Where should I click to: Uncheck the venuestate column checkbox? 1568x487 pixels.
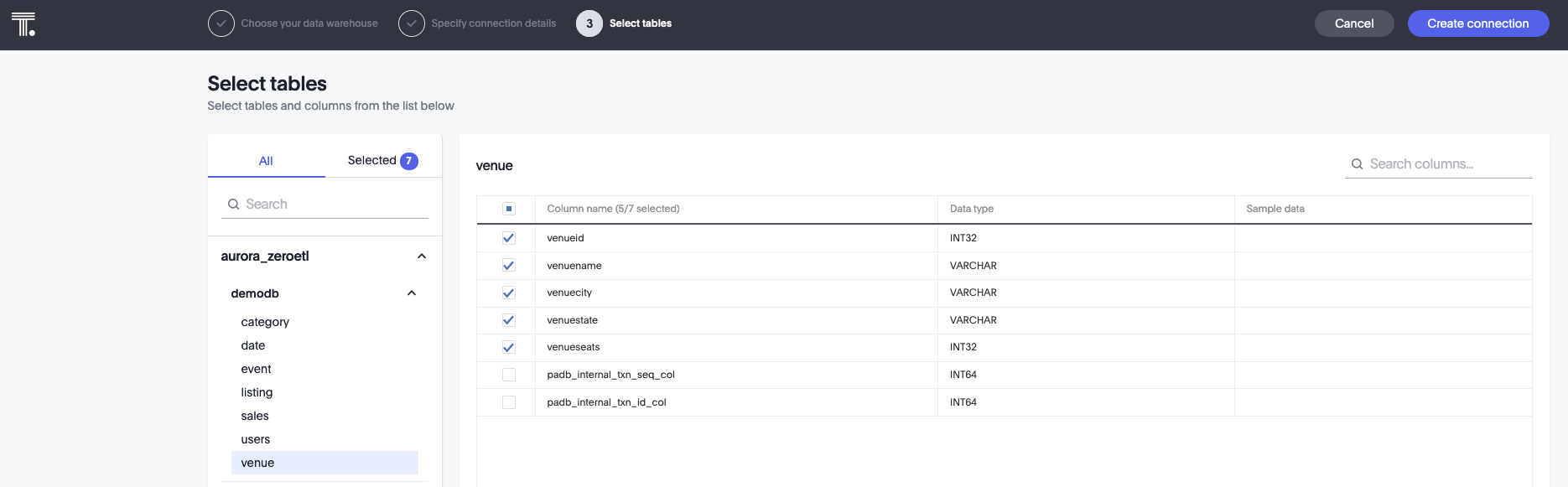click(x=509, y=320)
